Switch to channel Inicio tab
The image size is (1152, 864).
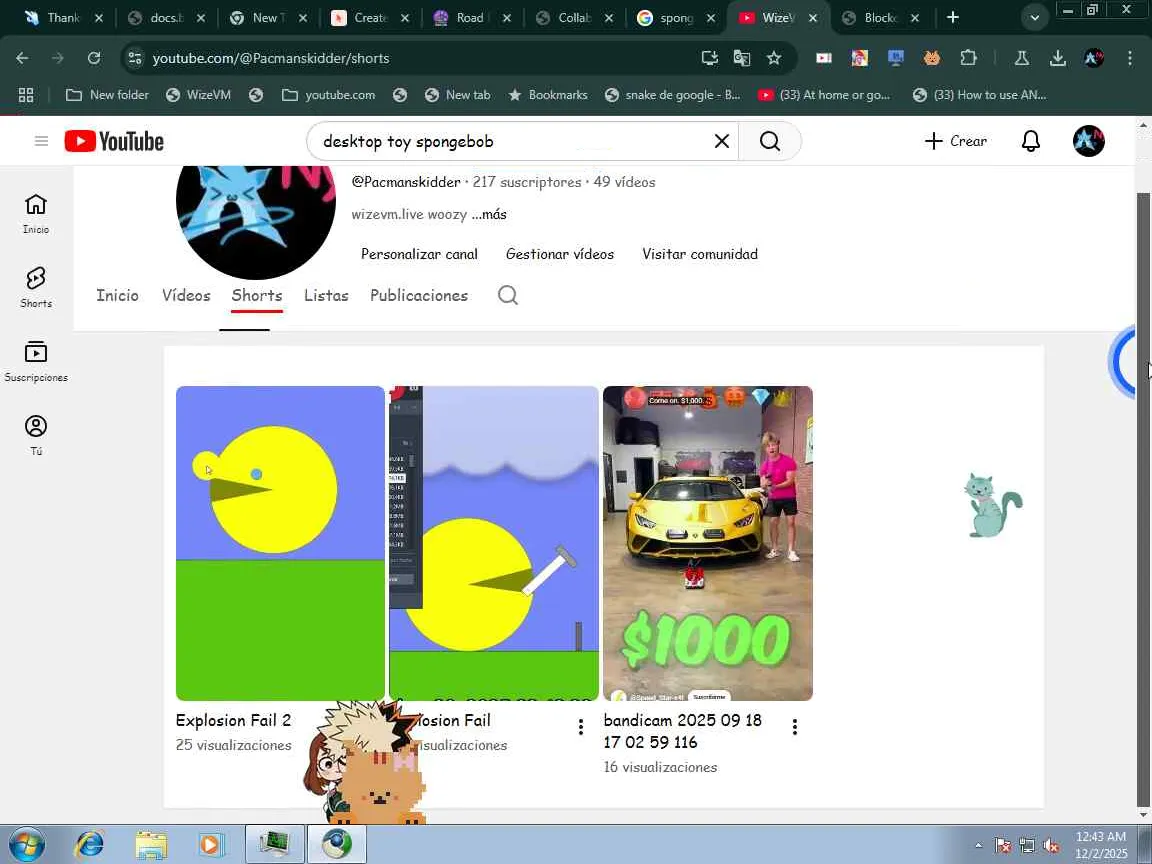tap(118, 295)
